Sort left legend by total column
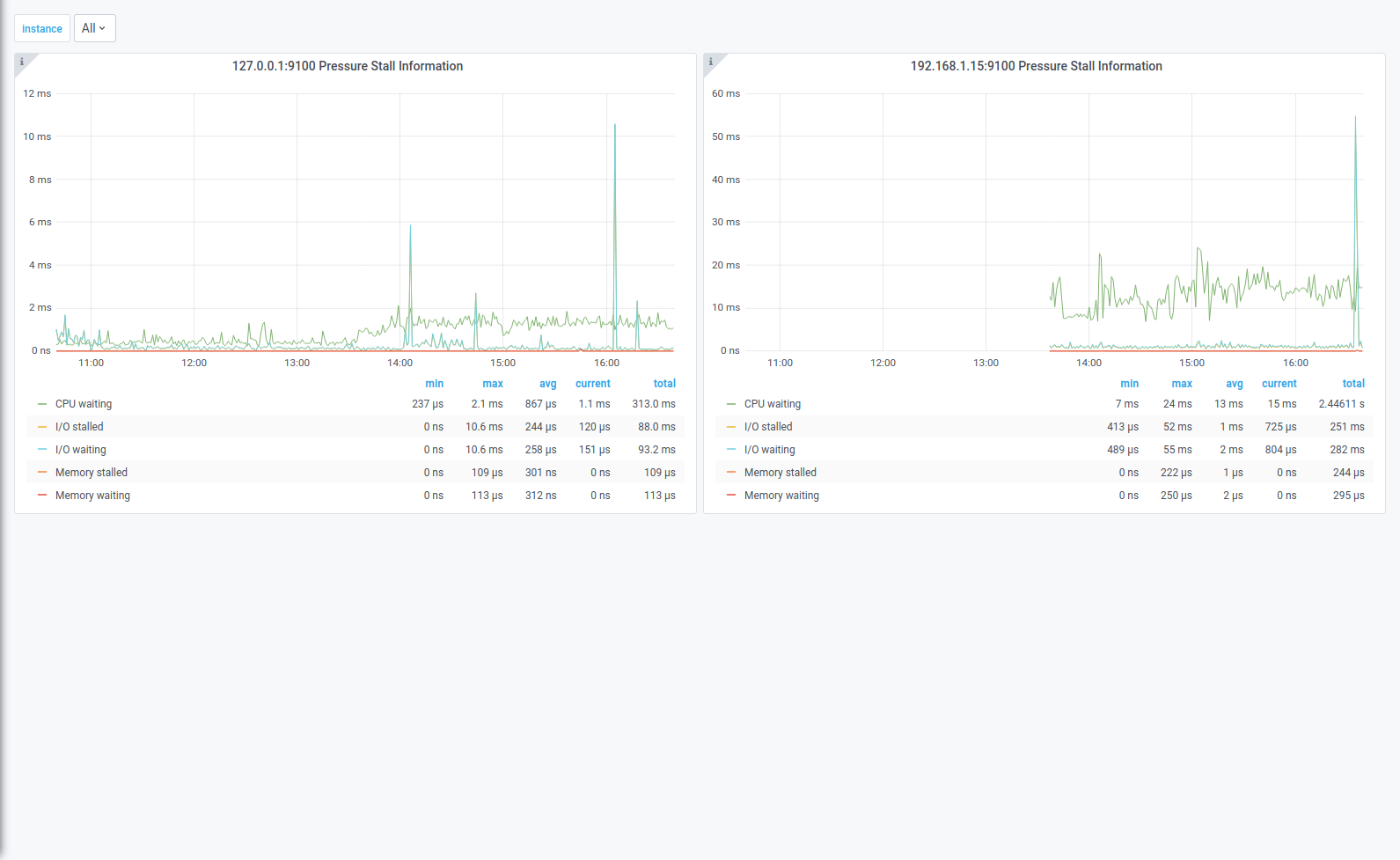Image resolution: width=1400 pixels, height=860 pixels. 664,384
